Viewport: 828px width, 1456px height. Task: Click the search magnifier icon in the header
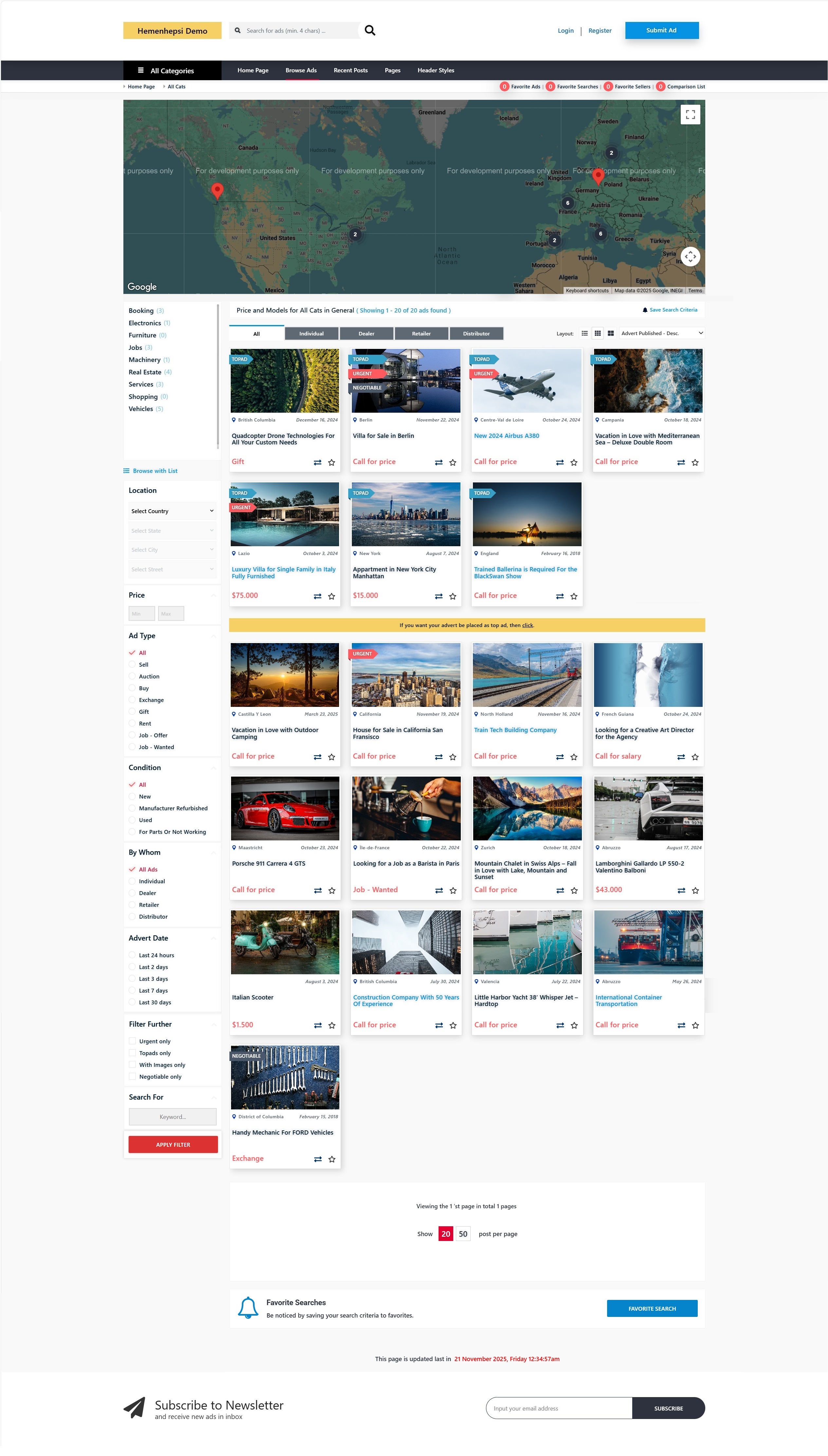pyautogui.click(x=369, y=31)
